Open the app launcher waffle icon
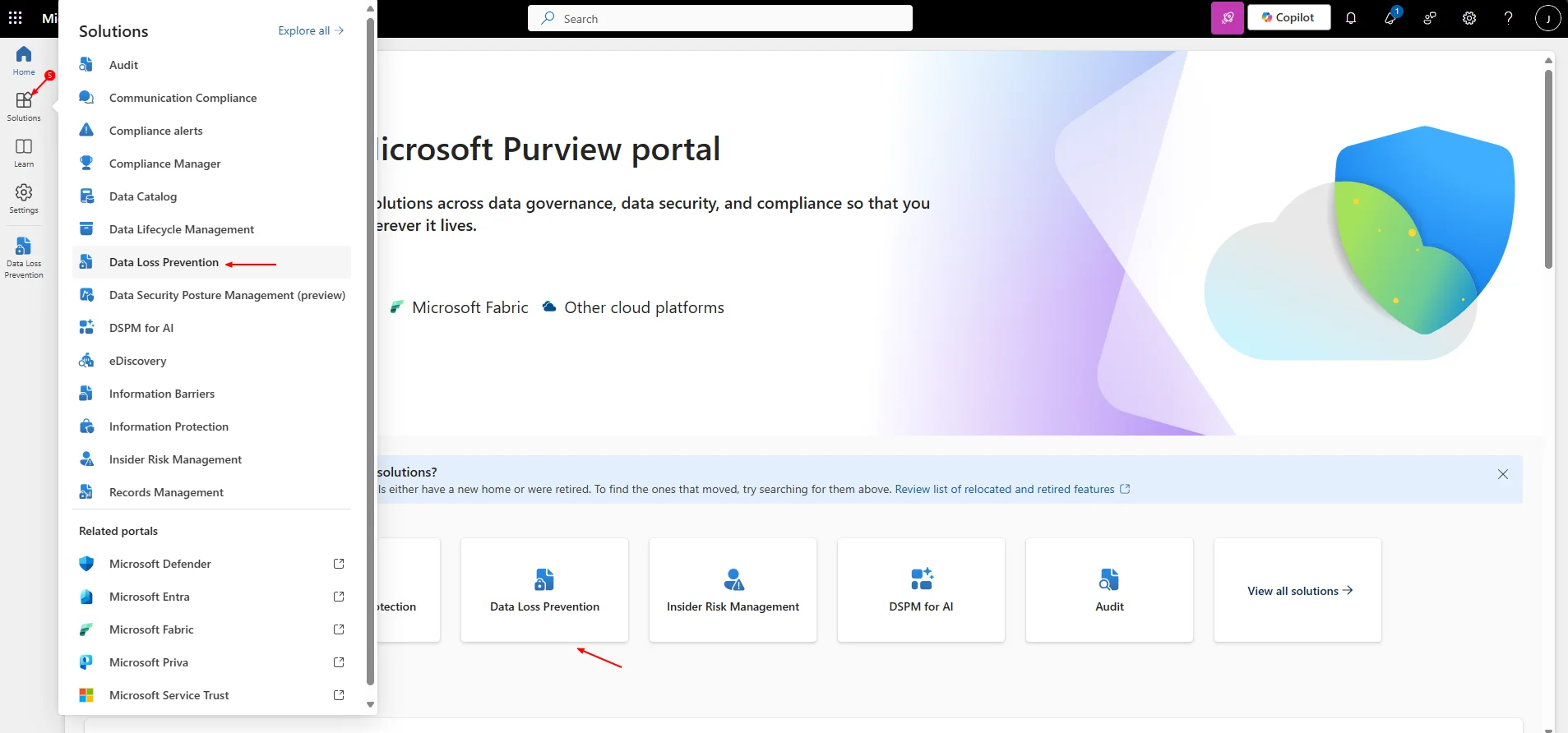 [x=16, y=17]
